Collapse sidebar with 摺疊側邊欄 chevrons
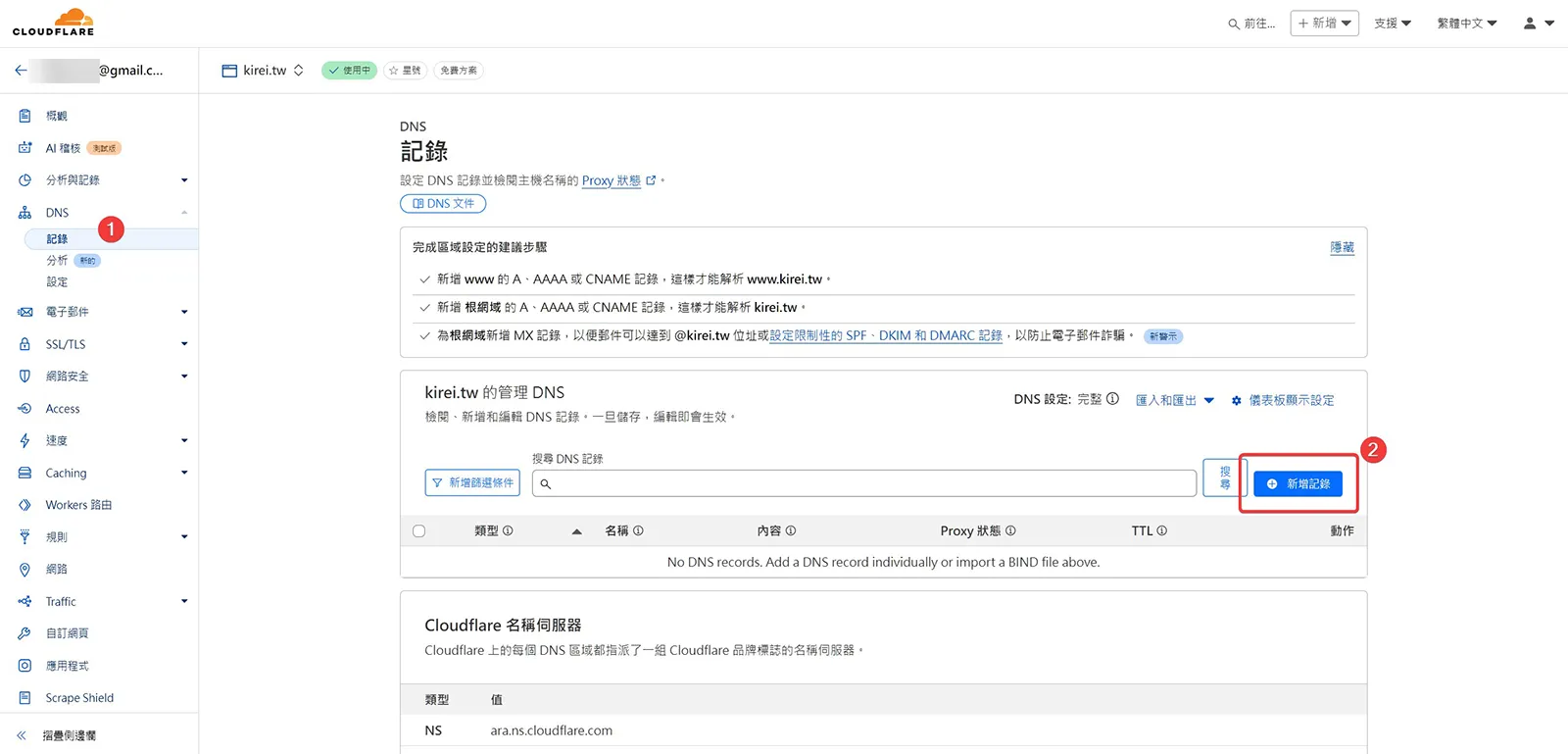This screenshot has height=754, width=1568. pos(22,735)
